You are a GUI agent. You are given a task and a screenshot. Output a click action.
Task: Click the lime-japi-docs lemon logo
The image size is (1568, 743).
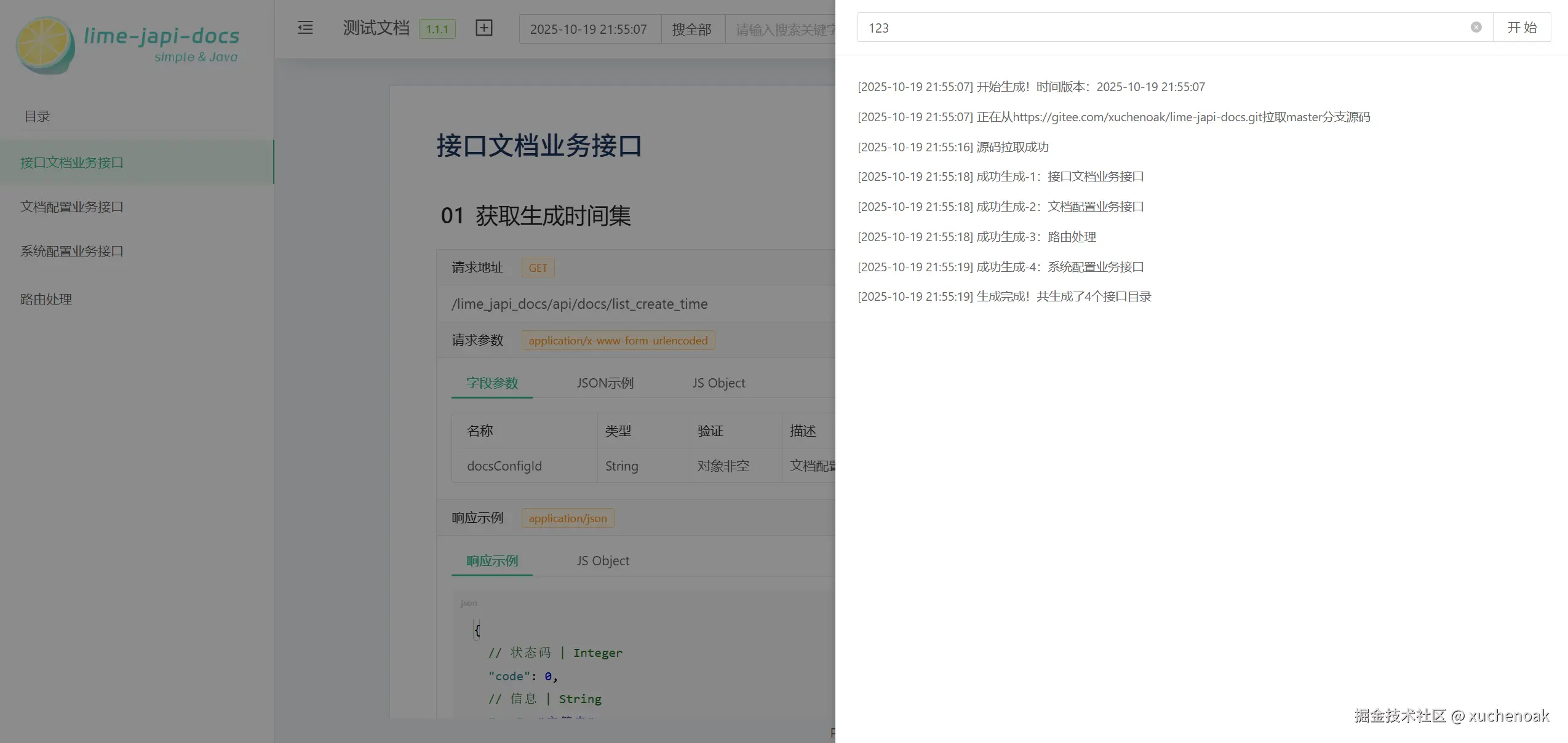[x=43, y=43]
